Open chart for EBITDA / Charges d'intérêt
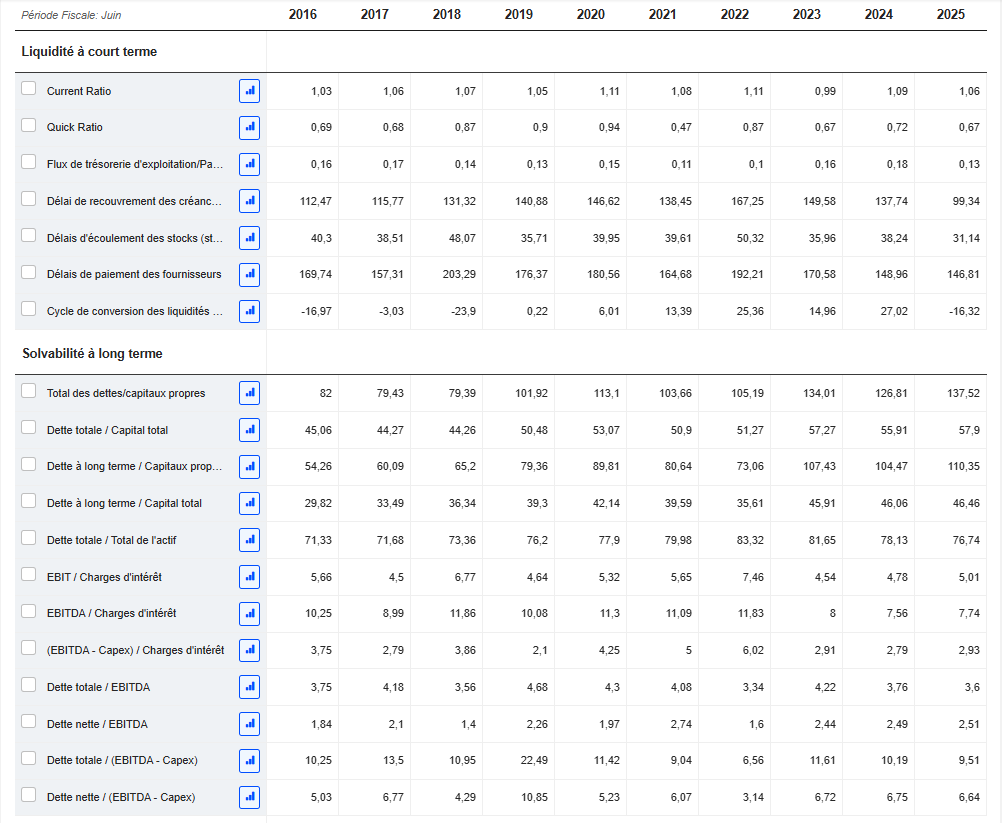 (x=249, y=613)
